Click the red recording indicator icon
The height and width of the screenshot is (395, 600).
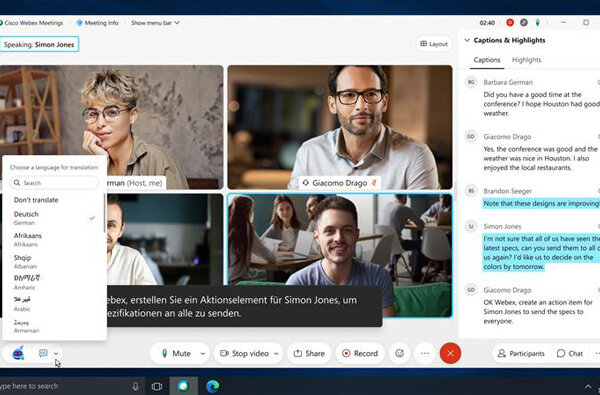pyautogui.click(x=510, y=23)
